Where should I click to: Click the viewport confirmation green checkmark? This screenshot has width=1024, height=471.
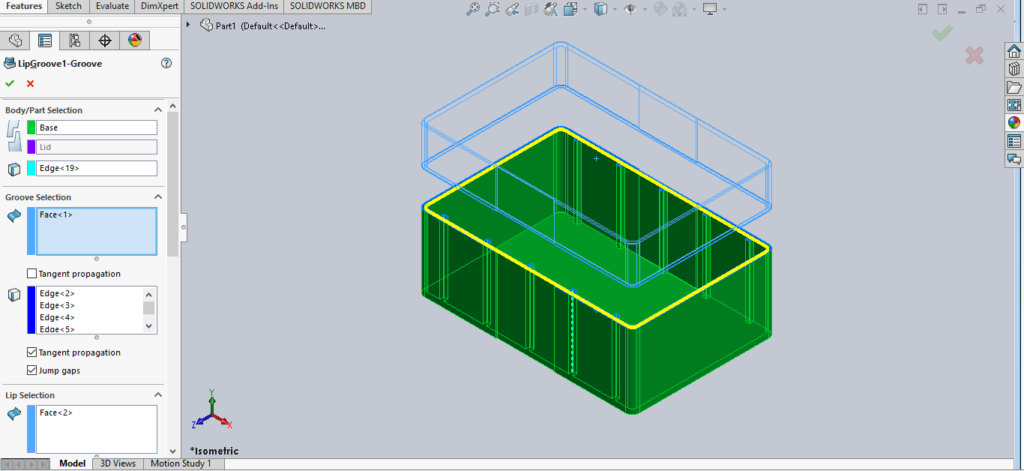[942, 33]
